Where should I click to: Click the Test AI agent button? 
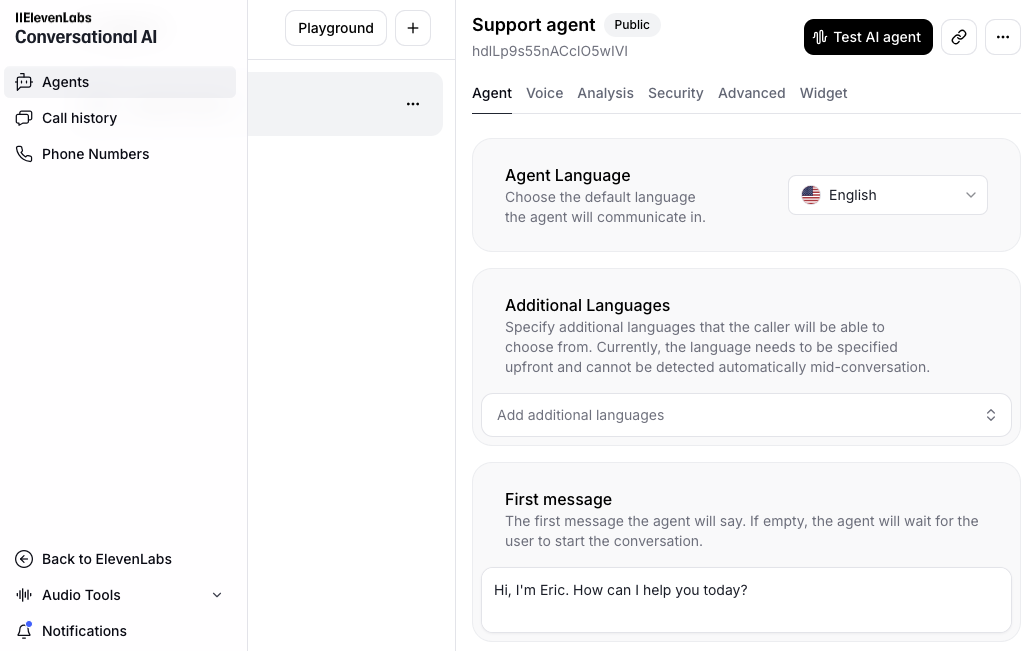pos(868,37)
